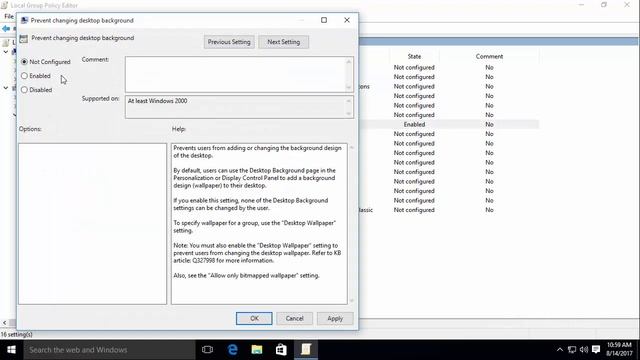The width and height of the screenshot is (640, 360).
Task: Click the policy setting icon beside the heading
Action: click(24, 39)
